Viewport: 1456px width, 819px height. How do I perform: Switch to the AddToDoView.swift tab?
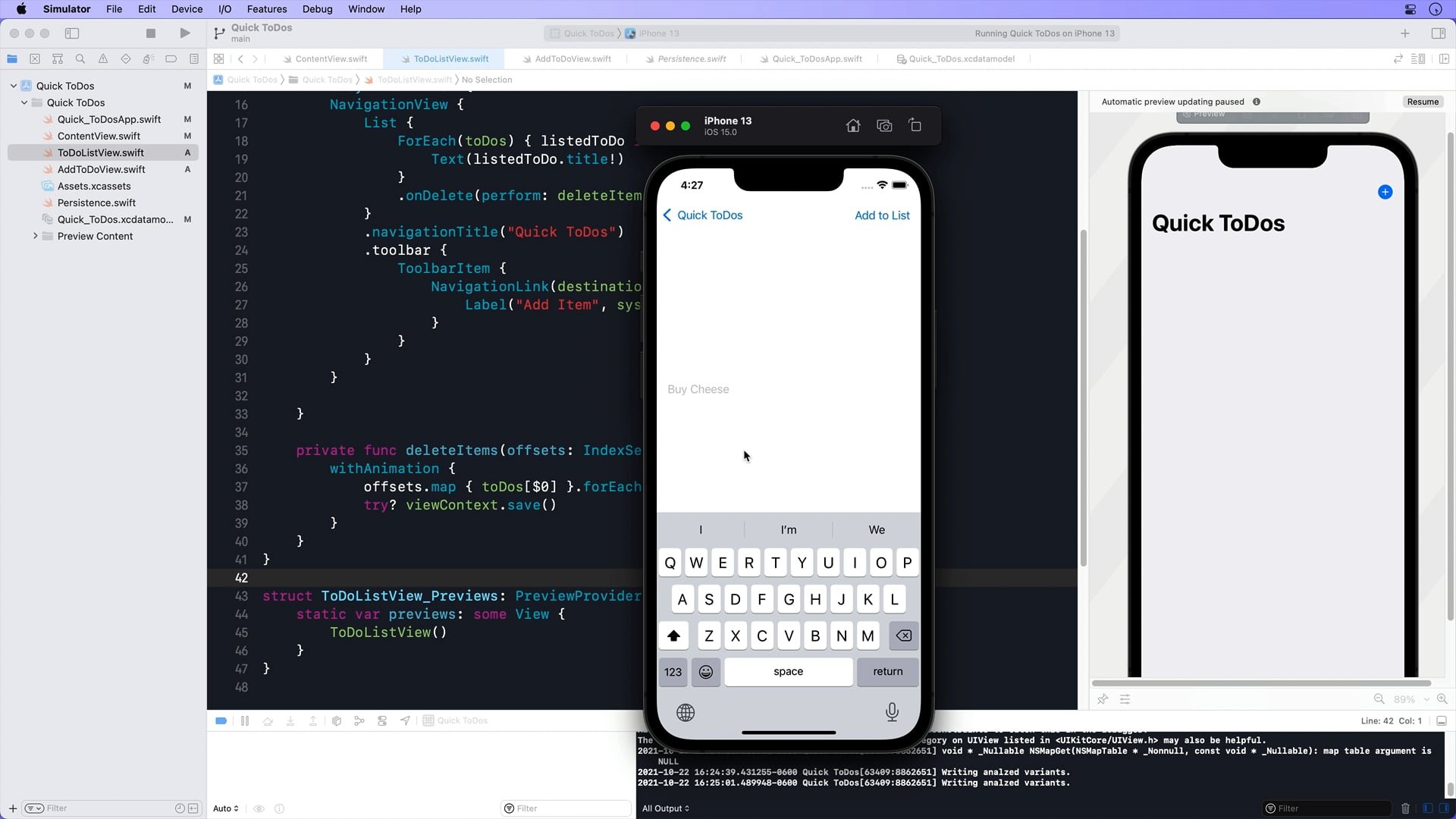point(566,59)
